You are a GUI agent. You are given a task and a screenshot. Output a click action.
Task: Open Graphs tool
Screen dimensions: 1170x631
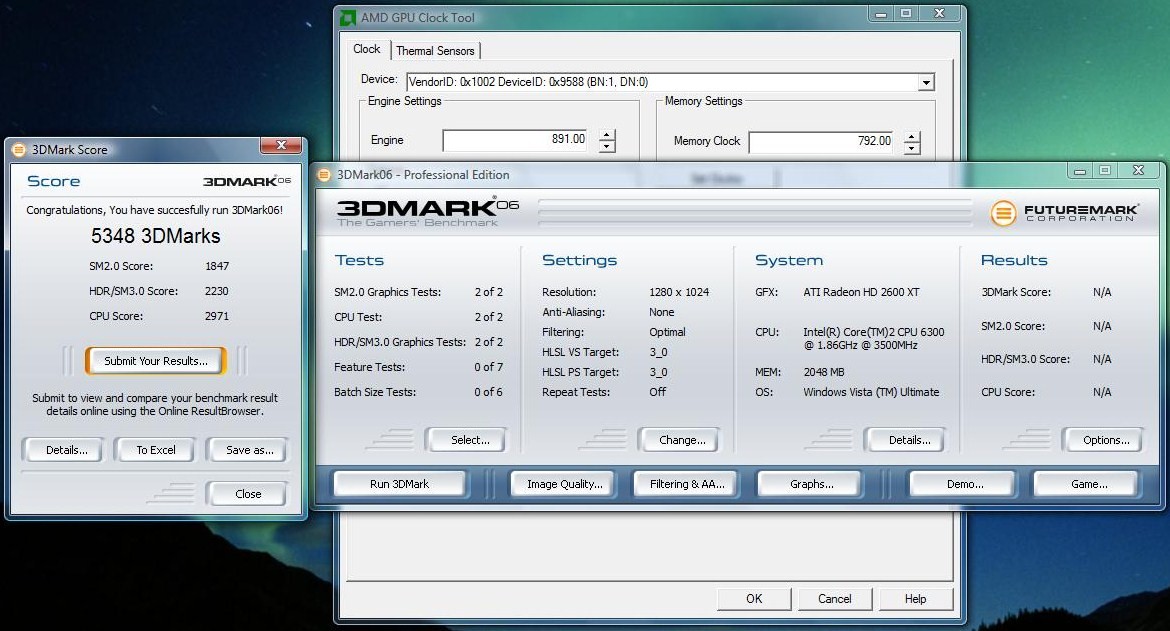811,484
